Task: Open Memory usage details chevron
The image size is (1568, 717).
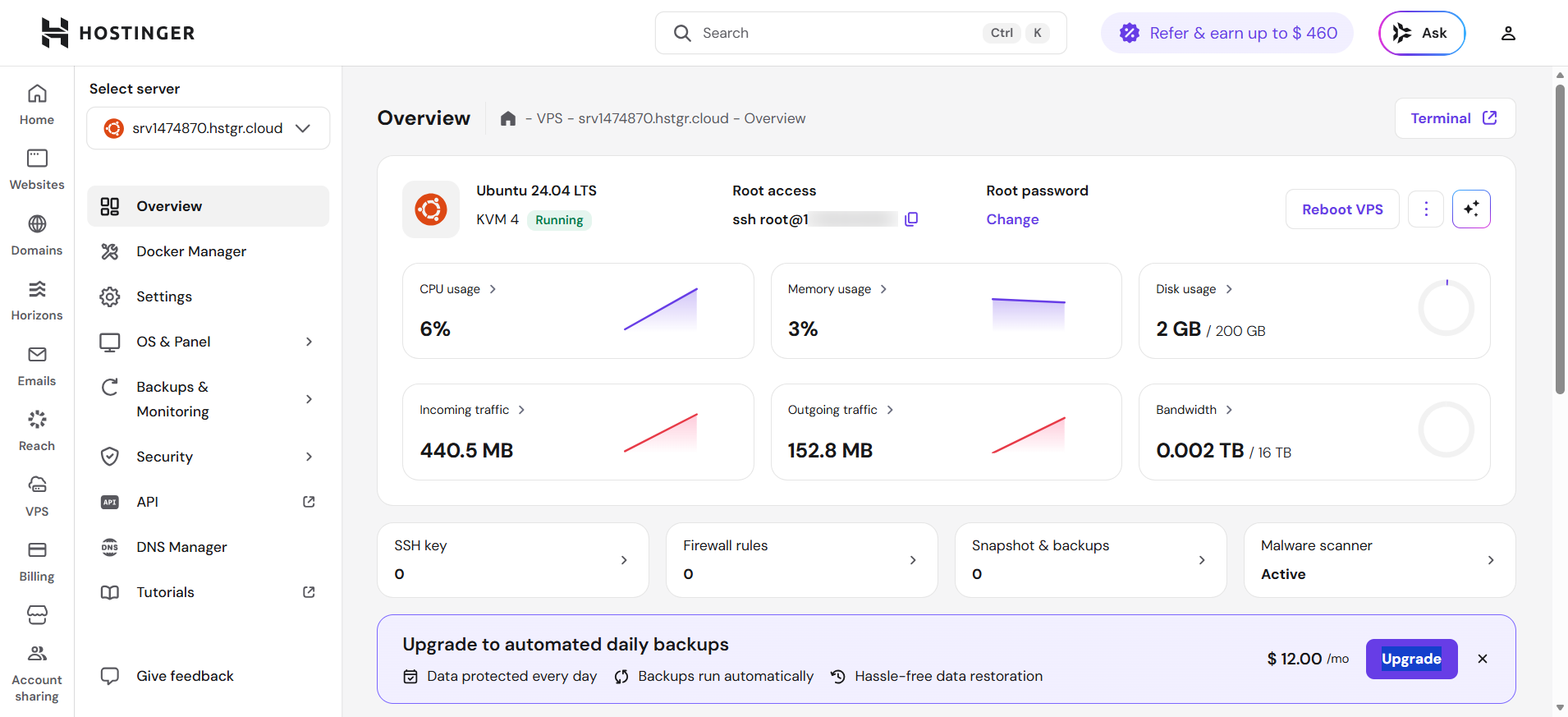Action: point(883,289)
